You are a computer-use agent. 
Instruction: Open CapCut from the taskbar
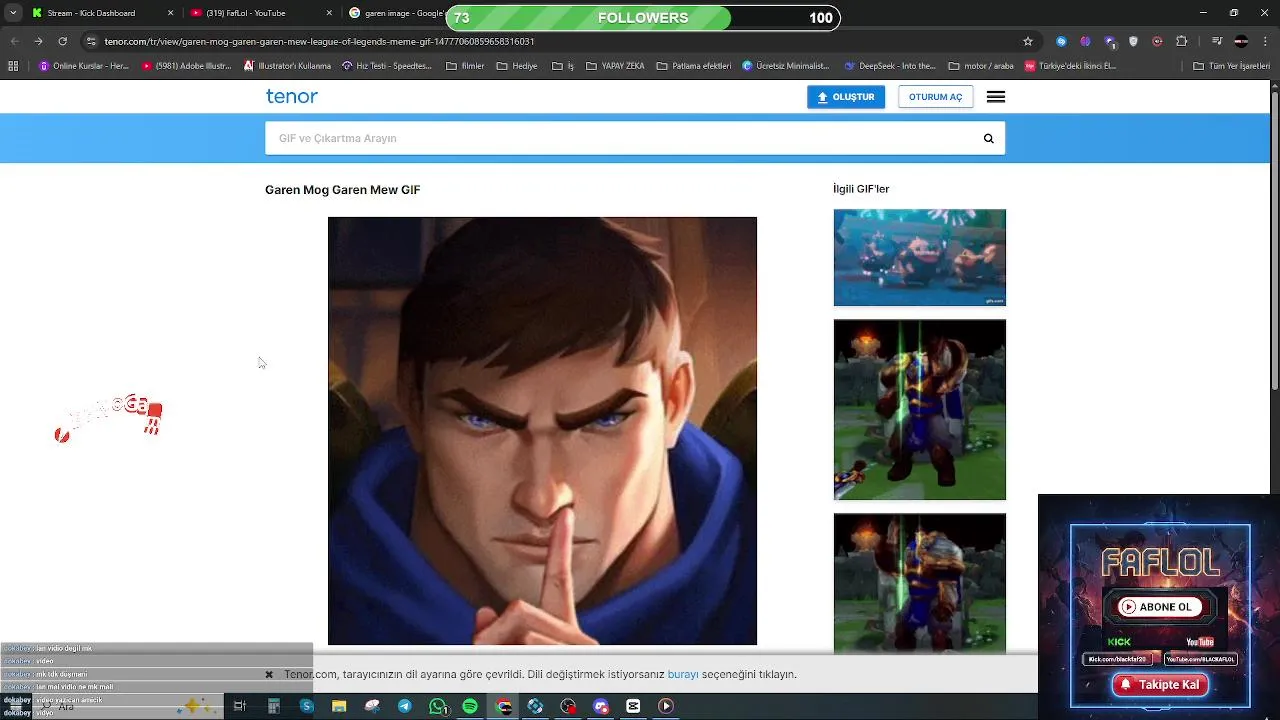tap(633, 706)
